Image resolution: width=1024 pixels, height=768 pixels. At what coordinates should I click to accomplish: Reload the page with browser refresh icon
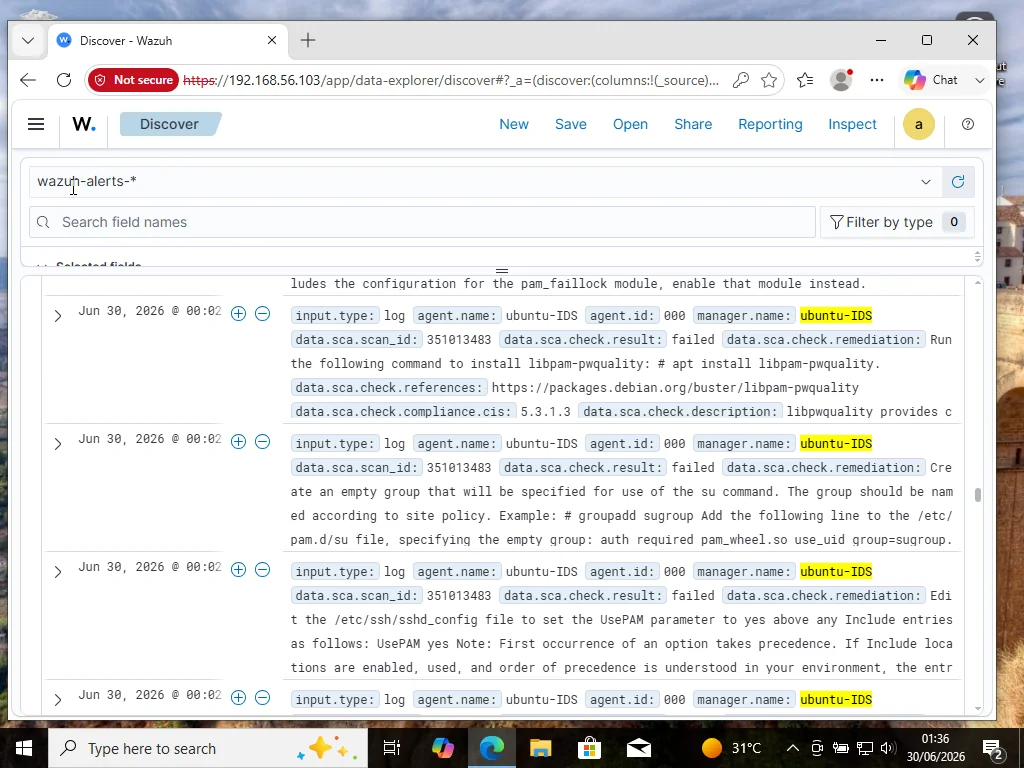pyautogui.click(x=64, y=80)
